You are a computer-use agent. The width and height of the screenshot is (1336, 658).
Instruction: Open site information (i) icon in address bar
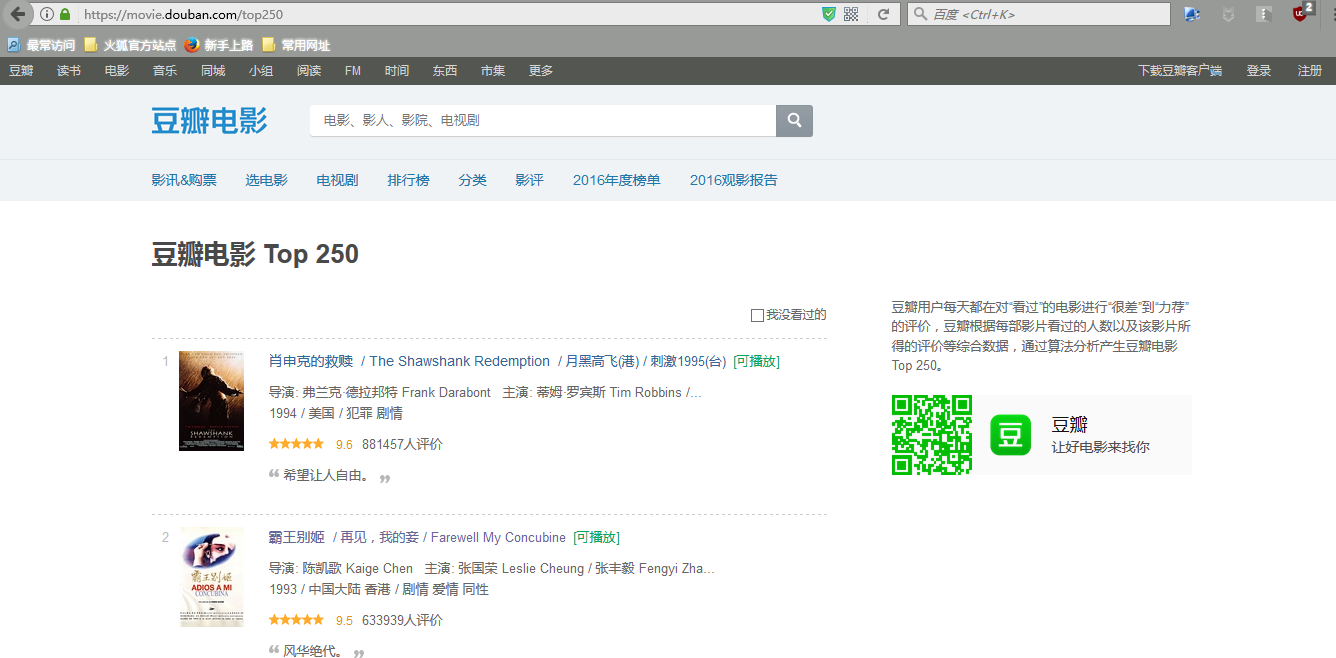[x=47, y=14]
